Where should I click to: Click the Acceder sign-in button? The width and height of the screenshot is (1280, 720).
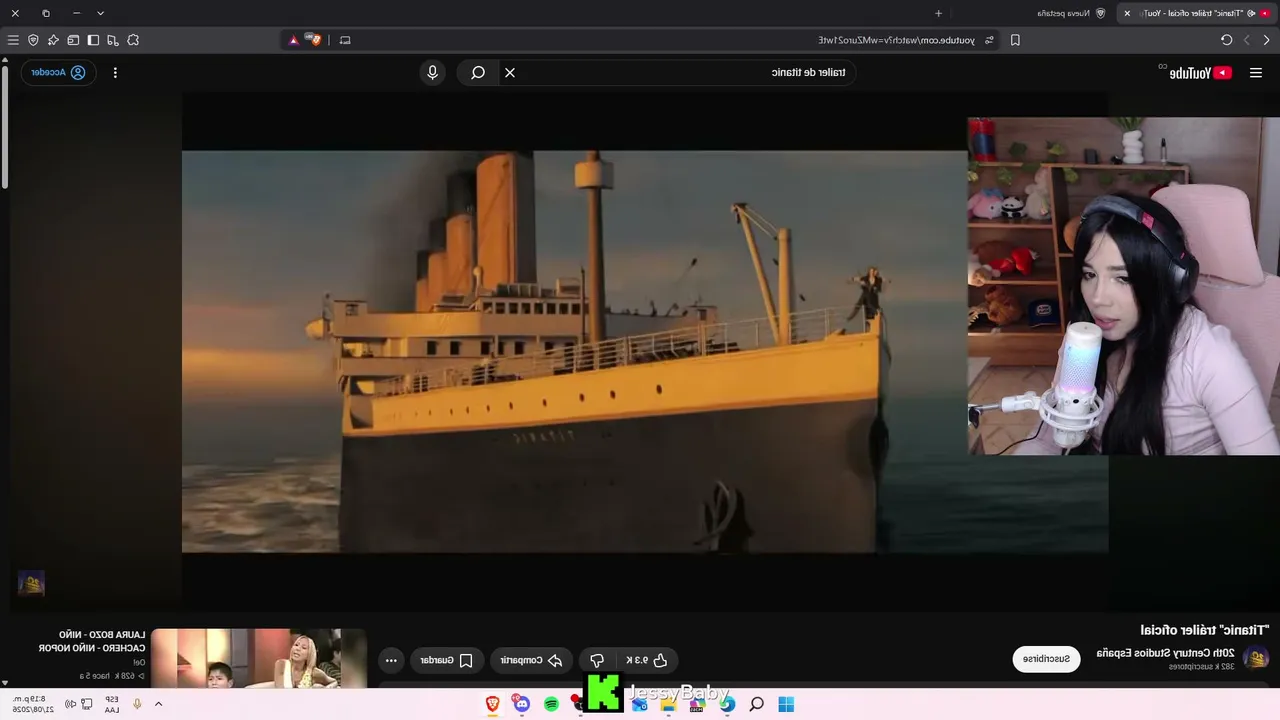pyautogui.click(x=58, y=72)
